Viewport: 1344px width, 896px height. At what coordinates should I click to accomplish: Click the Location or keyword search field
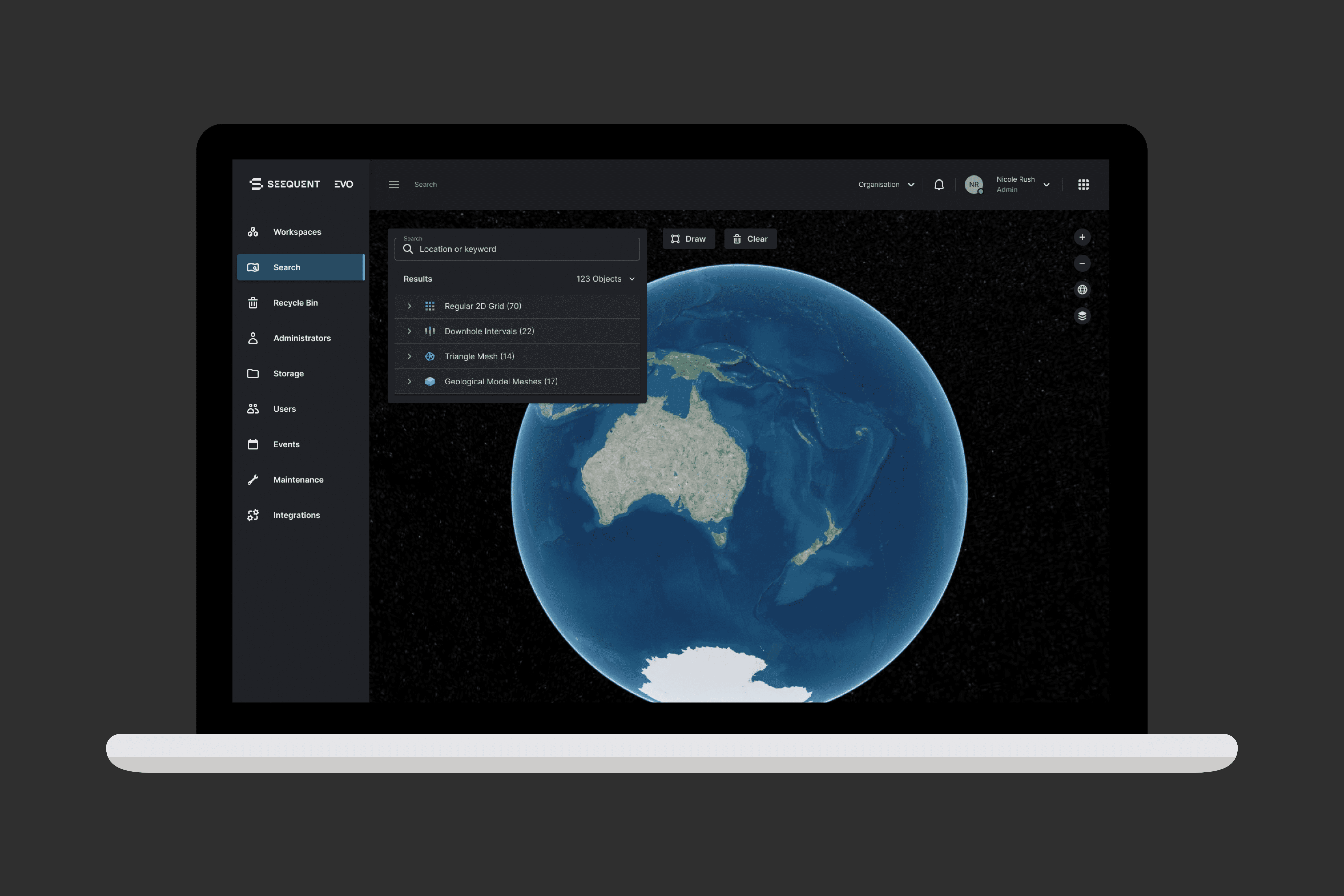[x=517, y=249]
